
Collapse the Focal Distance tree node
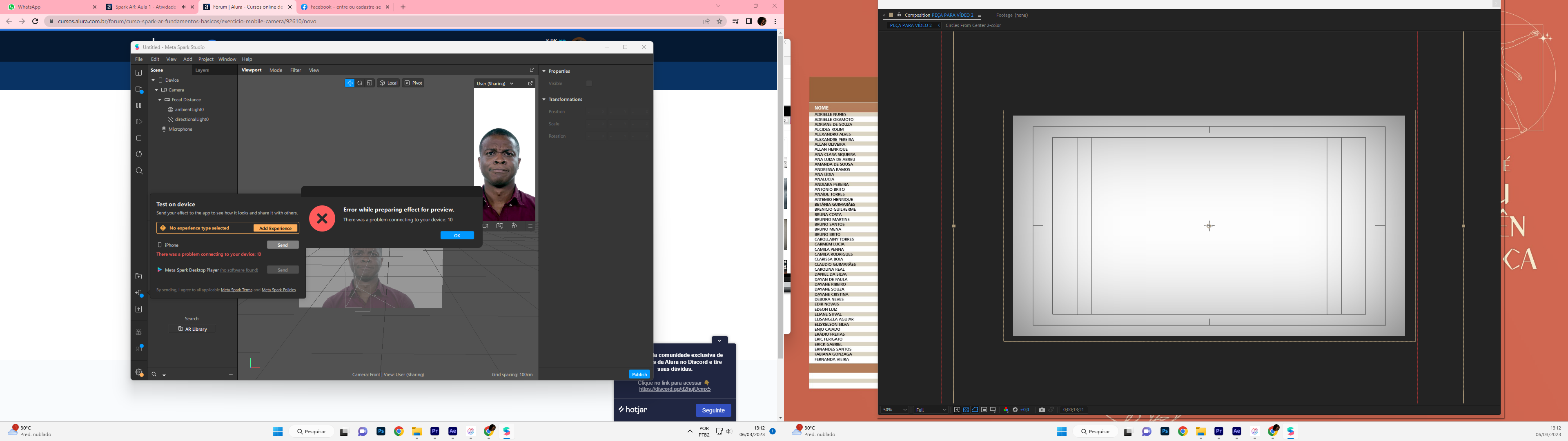160,100
